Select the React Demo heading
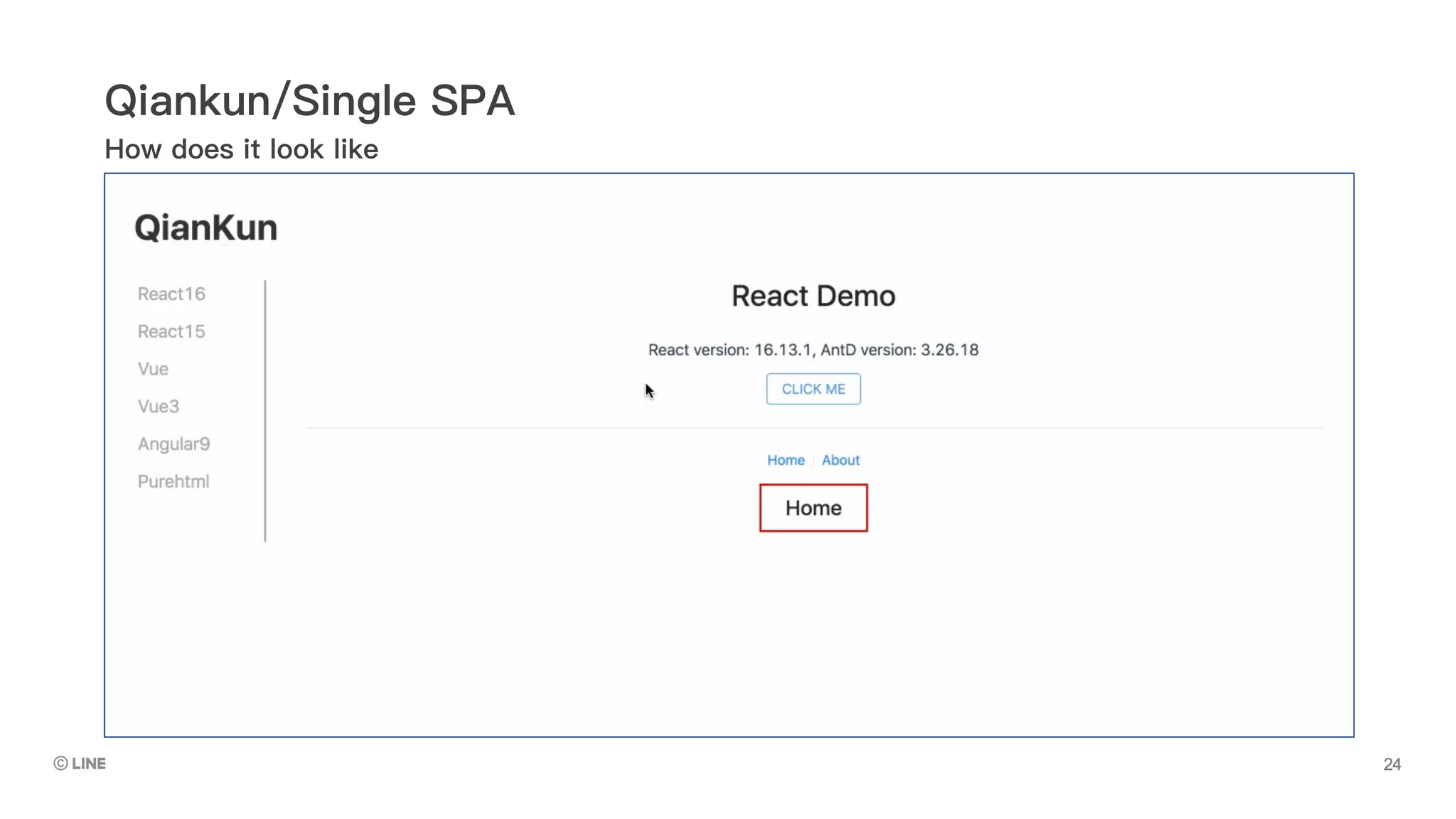1456x819 pixels. tap(813, 296)
